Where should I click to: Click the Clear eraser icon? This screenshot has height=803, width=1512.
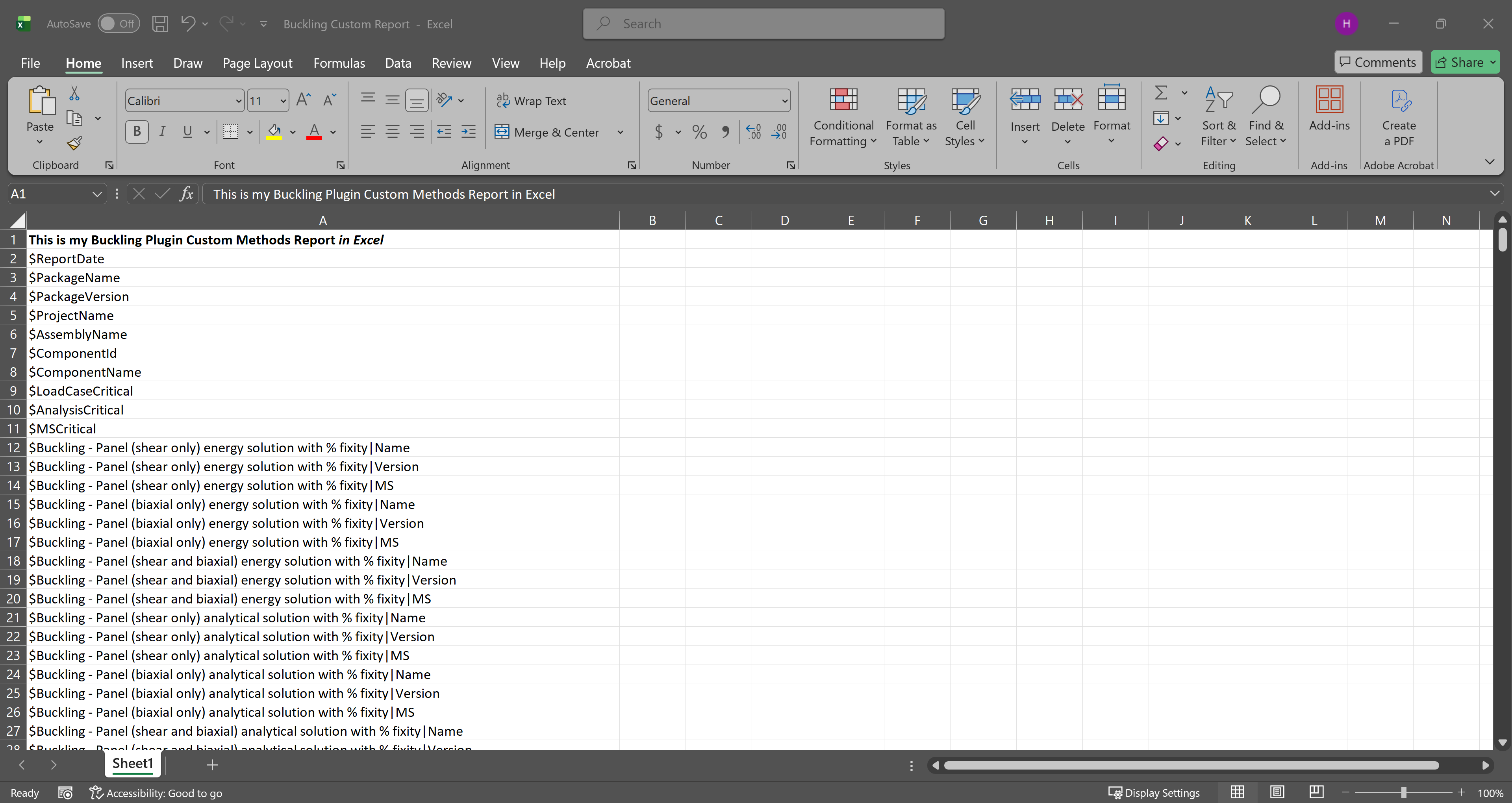point(1161,143)
